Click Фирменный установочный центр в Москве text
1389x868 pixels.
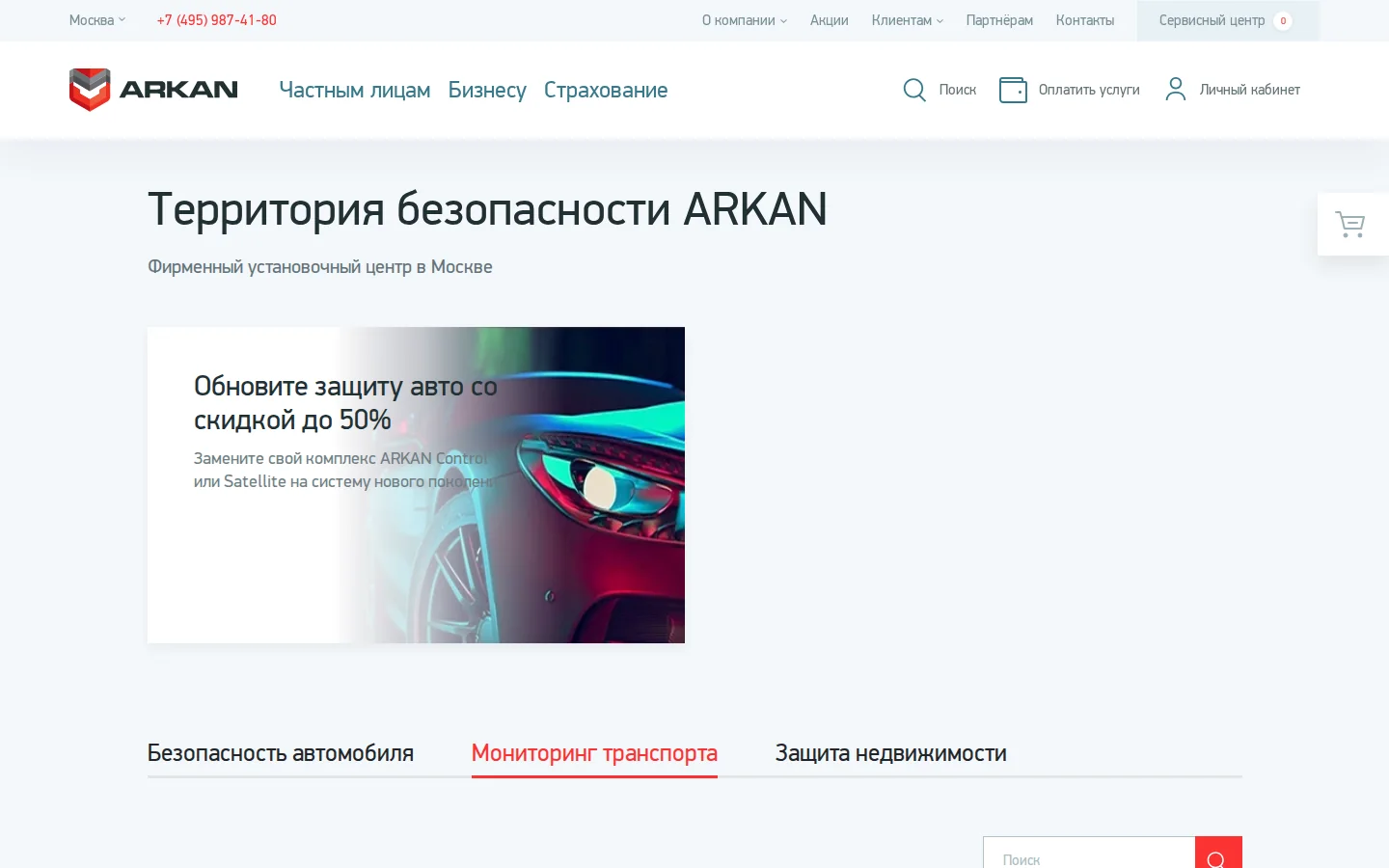point(320,267)
